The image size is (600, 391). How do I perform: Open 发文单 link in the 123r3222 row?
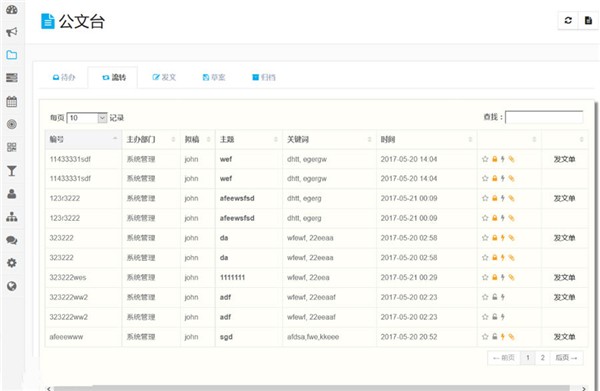pyautogui.click(x=564, y=198)
